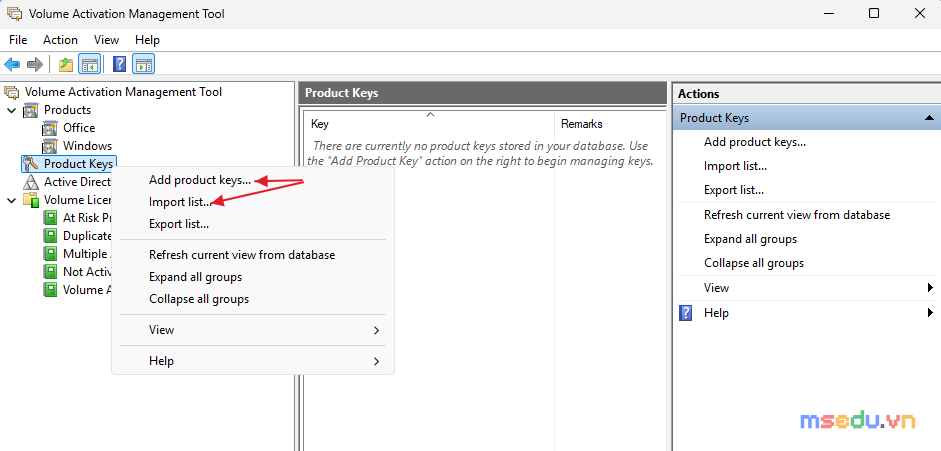Select the Office tree item
Image resolution: width=941 pixels, height=451 pixels.
coord(79,128)
